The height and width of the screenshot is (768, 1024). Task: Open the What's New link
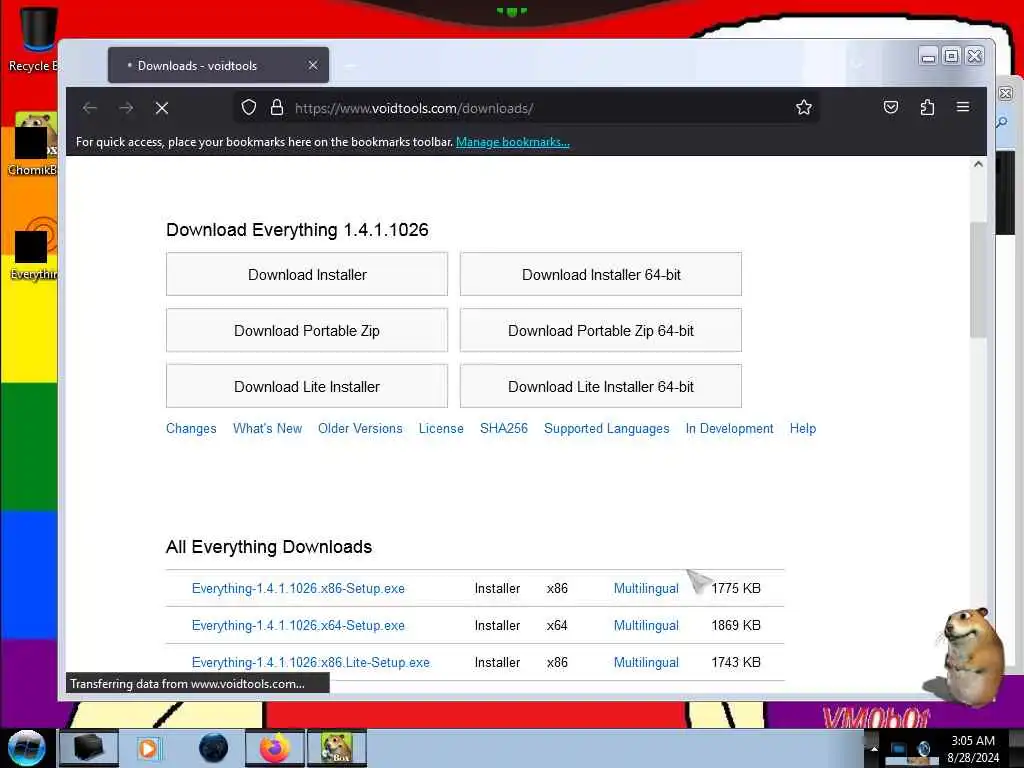click(x=268, y=428)
